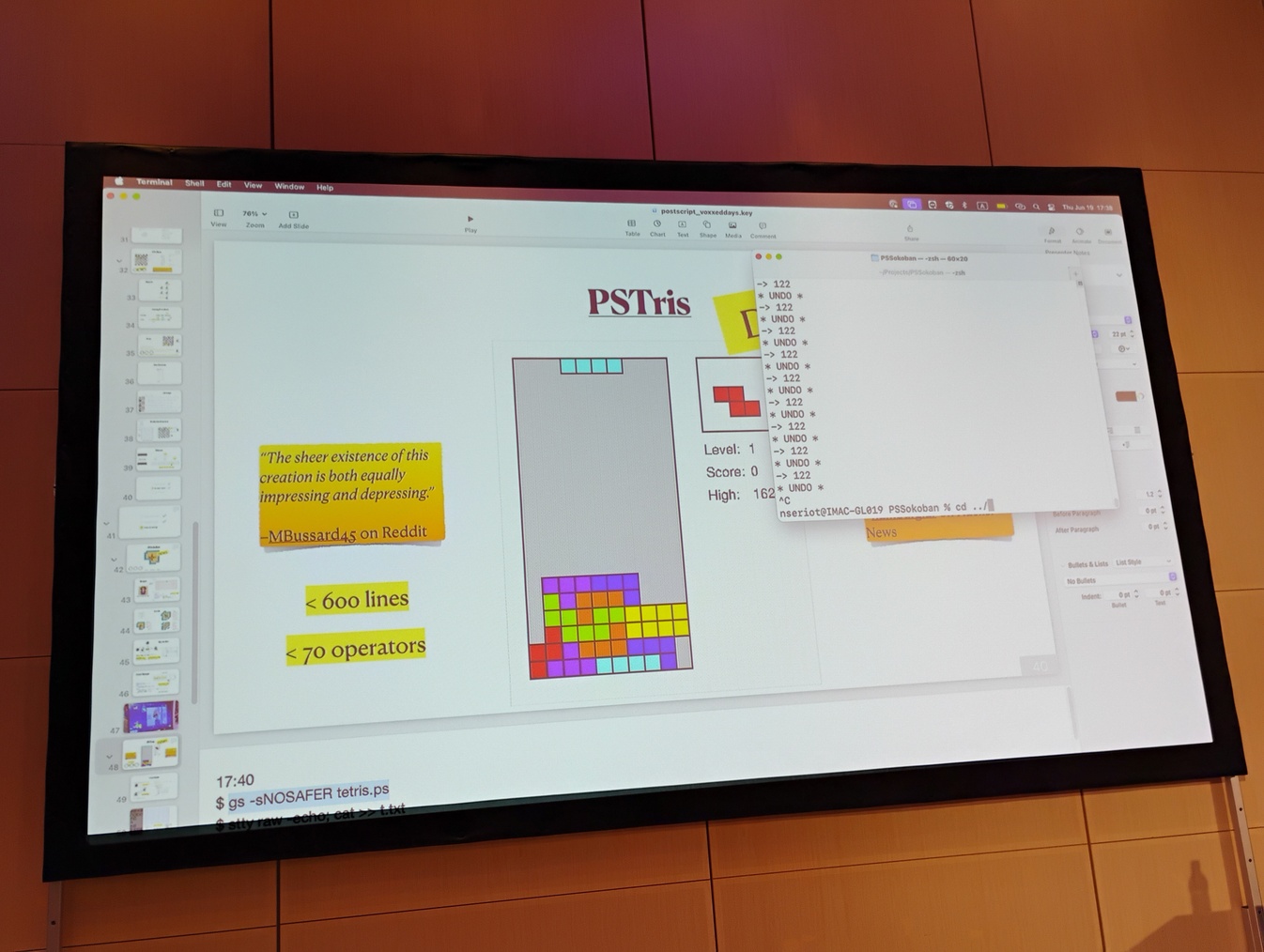Click the next-piece preview box with red block

734,394
